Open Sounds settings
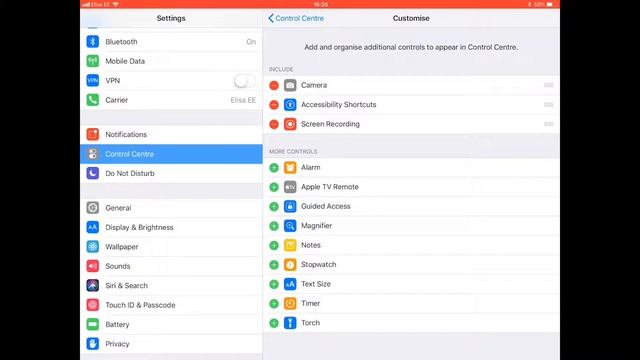 pyautogui.click(x=171, y=266)
